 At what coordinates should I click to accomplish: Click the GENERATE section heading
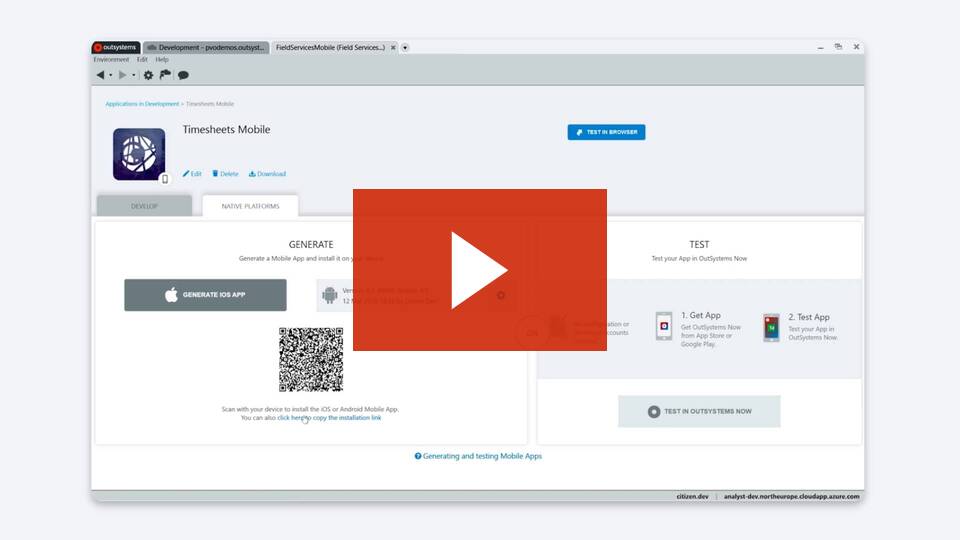pyautogui.click(x=311, y=244)
